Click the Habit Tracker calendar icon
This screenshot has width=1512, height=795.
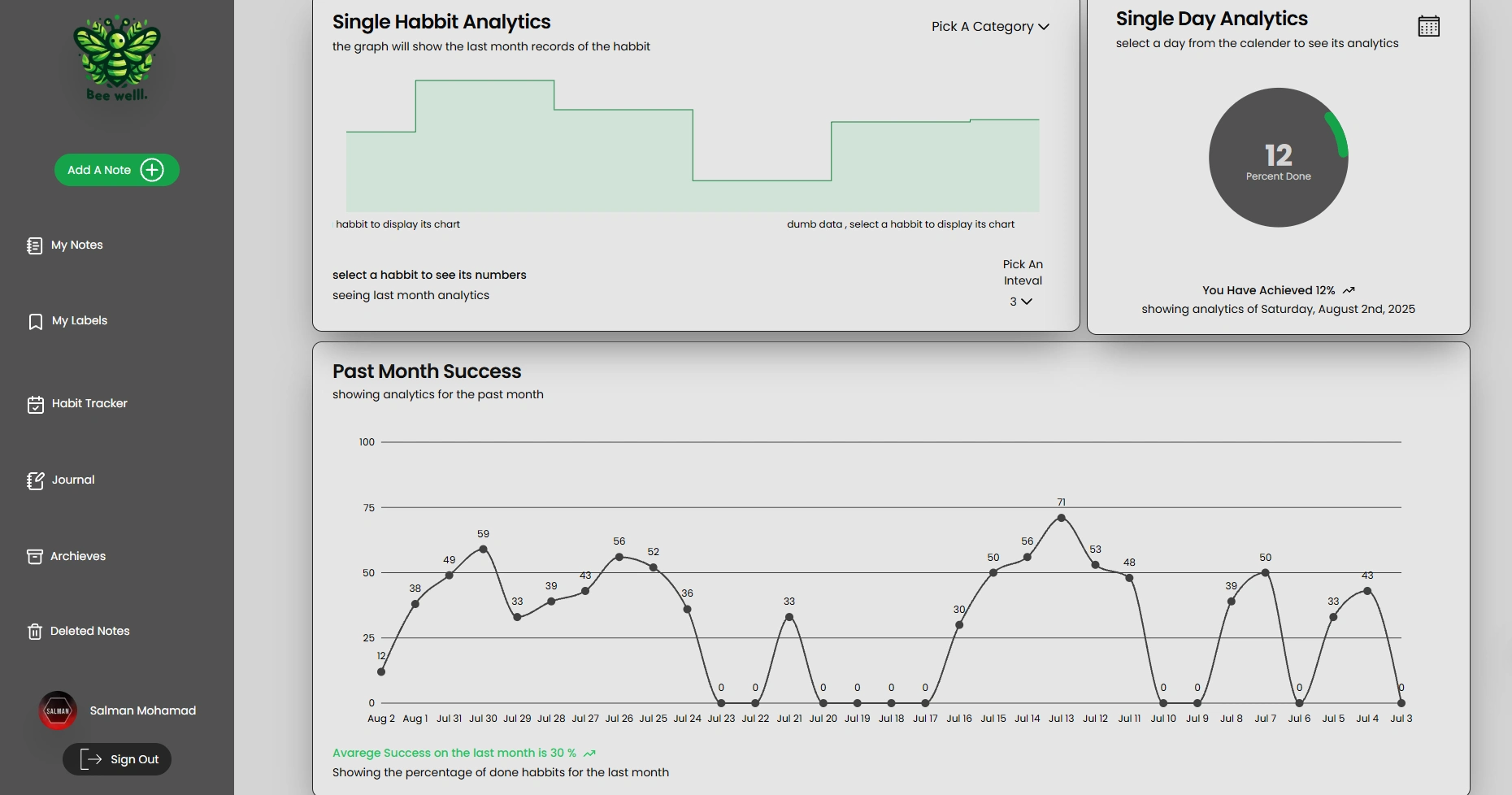(x=35, y=404)
